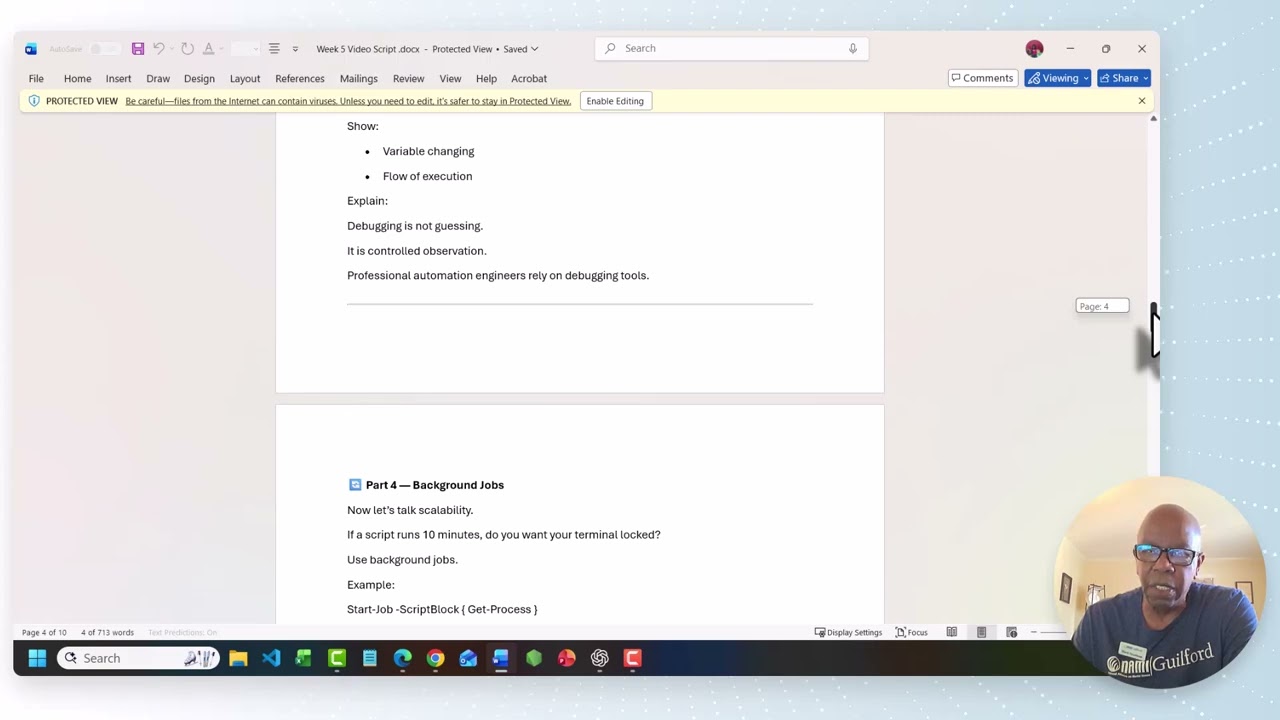Switch to the Home ribbon tab
This screenshot has width=1280, height=720.
[77, 78]
